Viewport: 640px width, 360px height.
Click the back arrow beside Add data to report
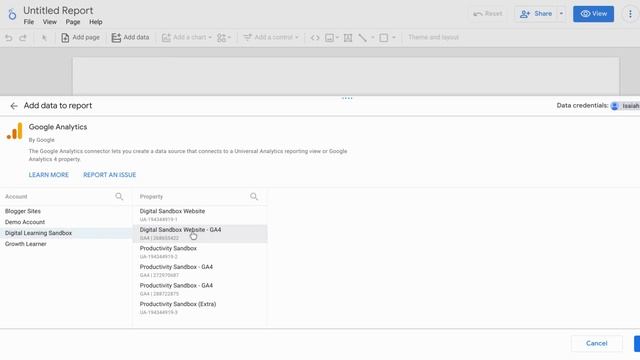pos(14,106)
